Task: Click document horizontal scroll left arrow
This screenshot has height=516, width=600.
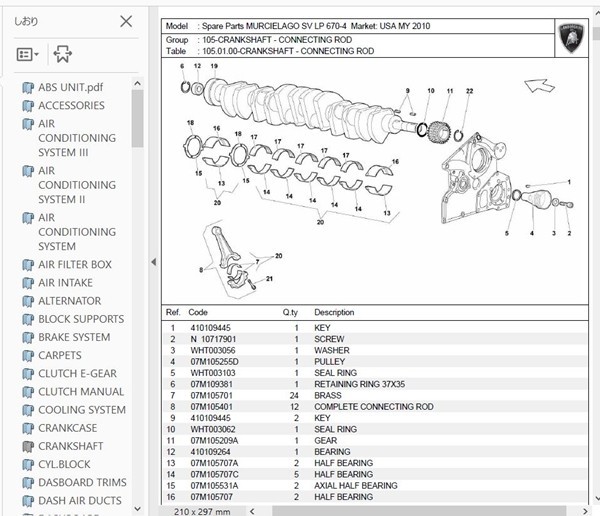Action: click(252, 511)
